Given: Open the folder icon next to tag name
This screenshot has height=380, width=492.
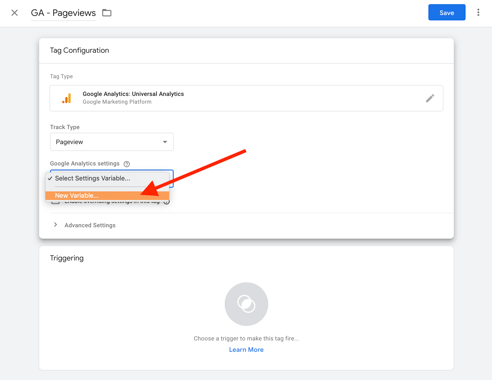Looking at the screenshot, I should pyautogui.click(x=107, y=13).
